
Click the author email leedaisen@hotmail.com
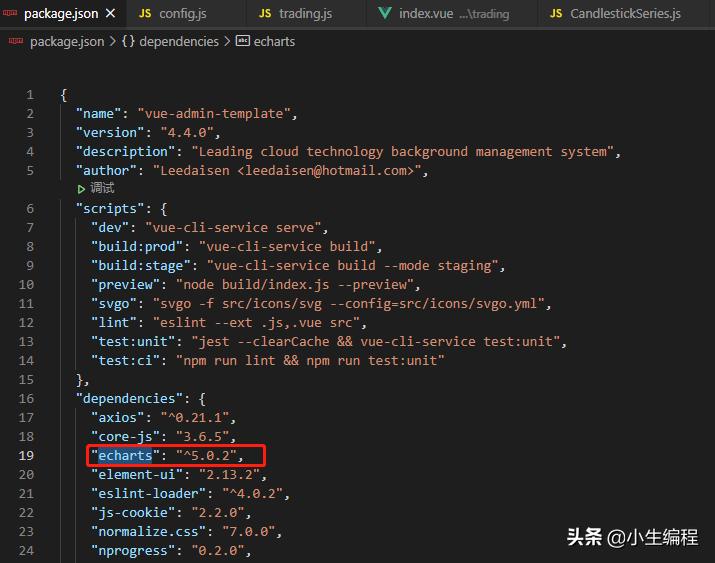point(326,170)
